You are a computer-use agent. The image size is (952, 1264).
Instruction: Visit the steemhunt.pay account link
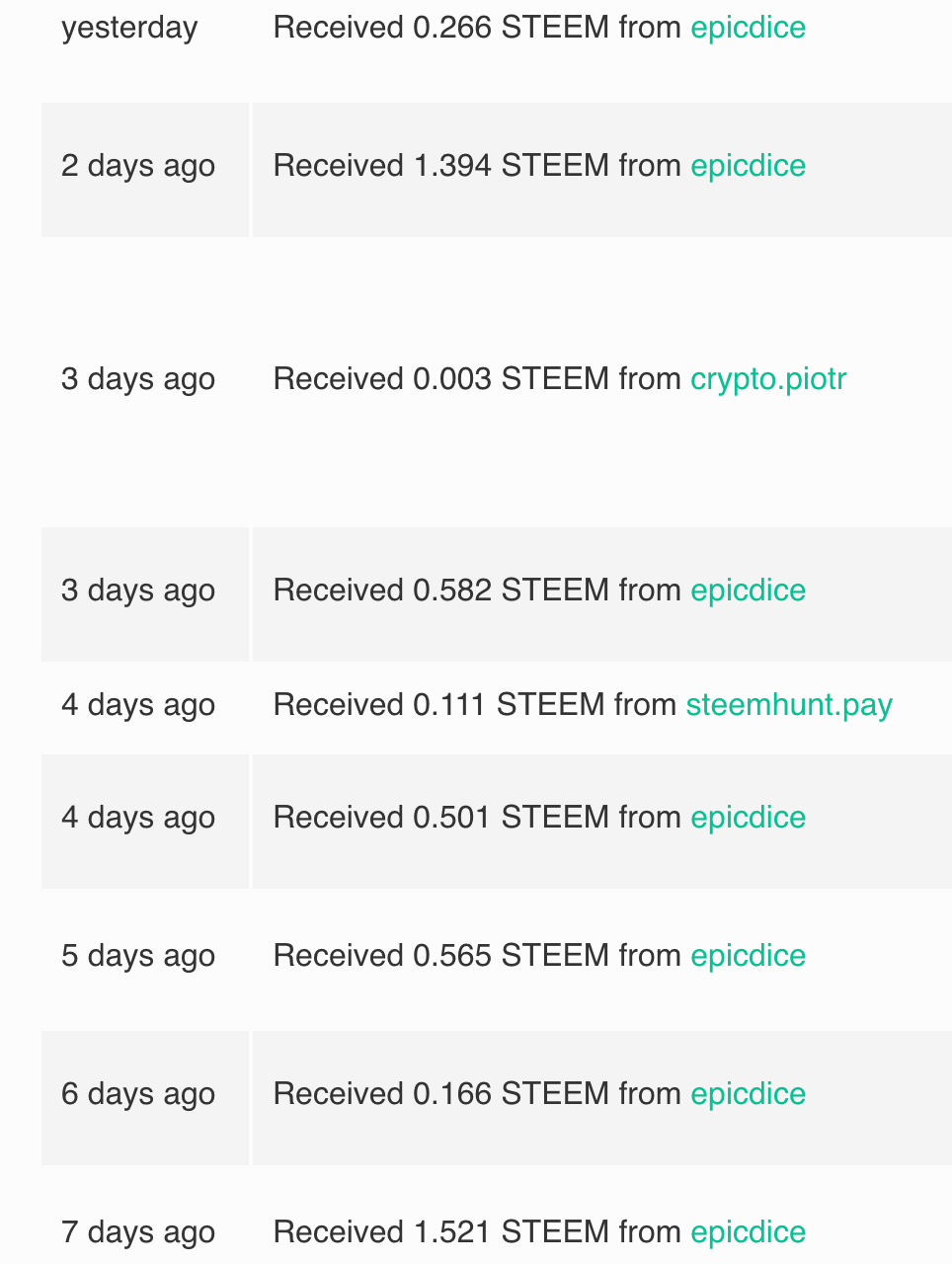[788, 705]
